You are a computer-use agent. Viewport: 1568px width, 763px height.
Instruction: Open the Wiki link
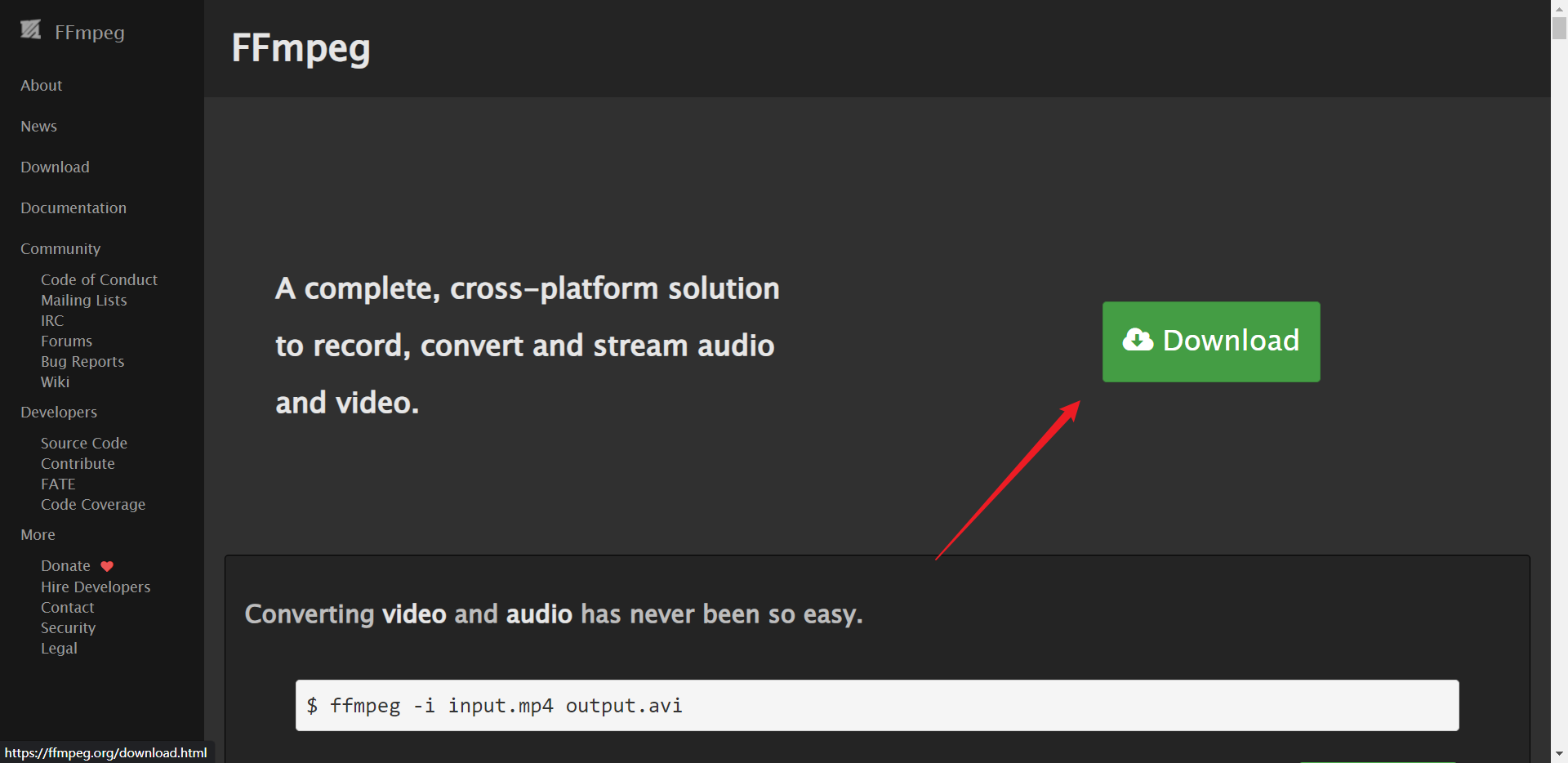(x=55, y=381)
